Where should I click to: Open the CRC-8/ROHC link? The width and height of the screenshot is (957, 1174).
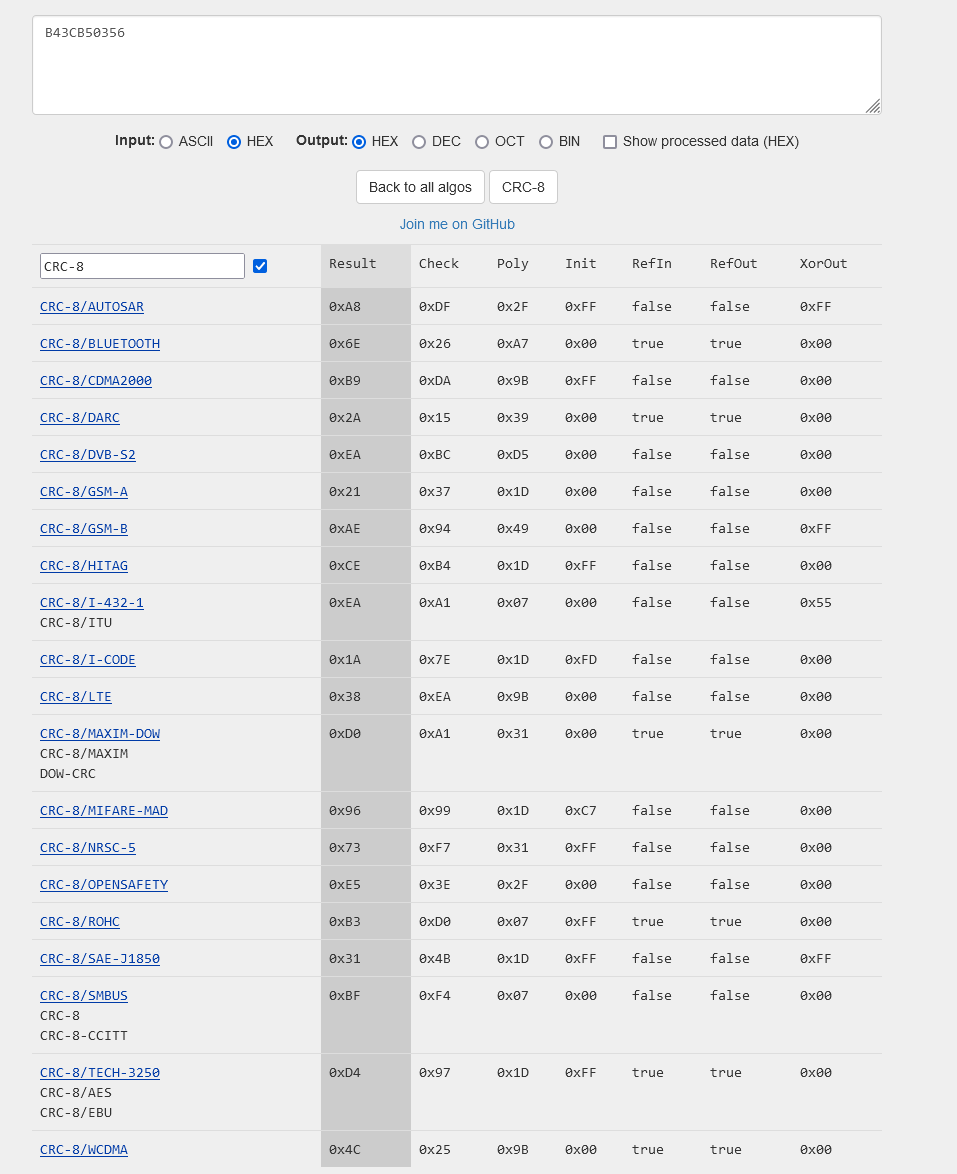click(79, 922)
